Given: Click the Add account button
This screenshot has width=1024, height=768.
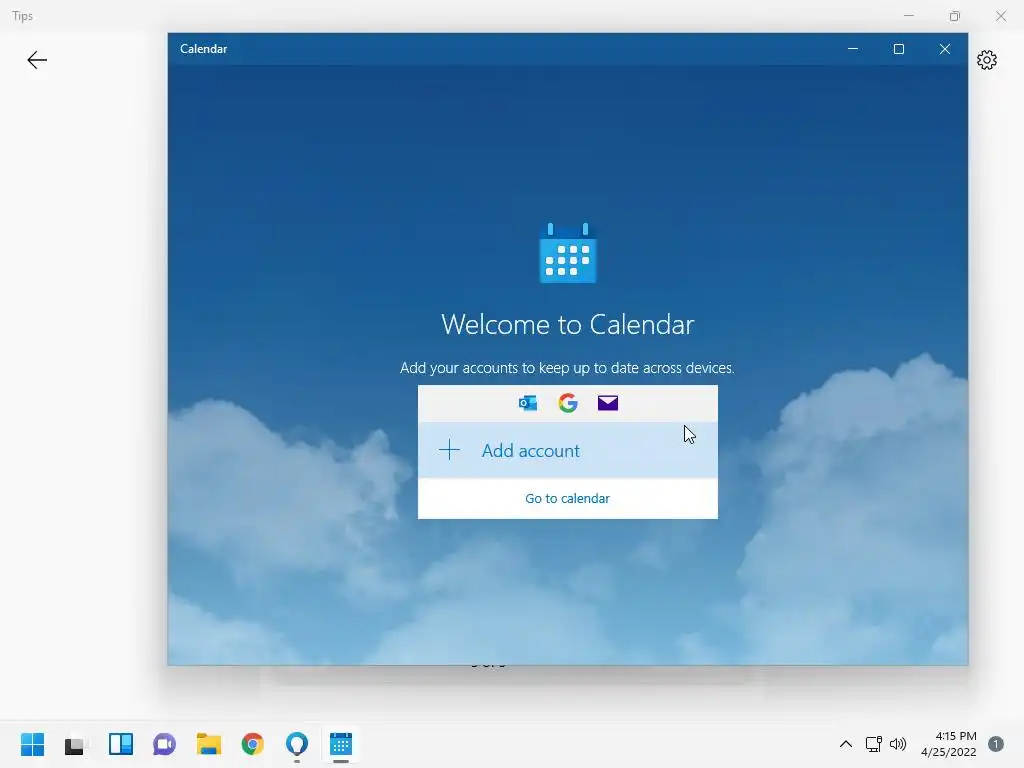Looking at the screenshot, I should click(568, 451).
